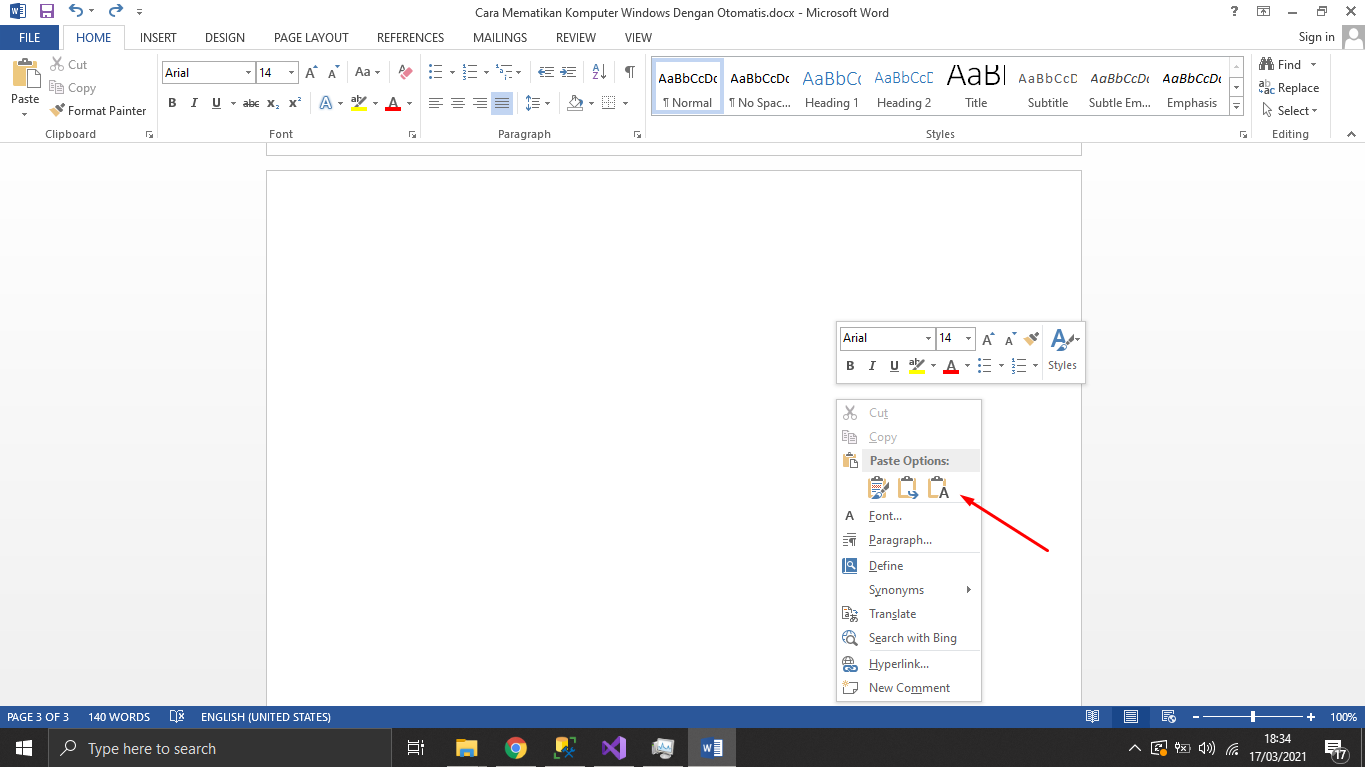Click the Replace button
This screenshot has height=767, width=1365.
click(1289, 88)
